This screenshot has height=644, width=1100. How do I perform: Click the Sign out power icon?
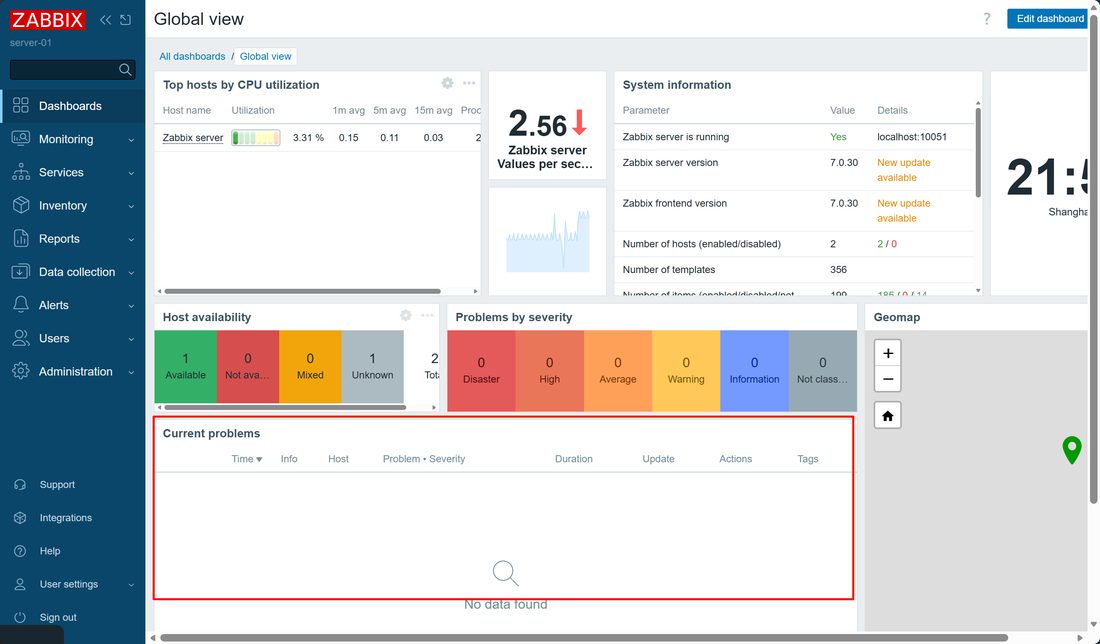[20, 617]
